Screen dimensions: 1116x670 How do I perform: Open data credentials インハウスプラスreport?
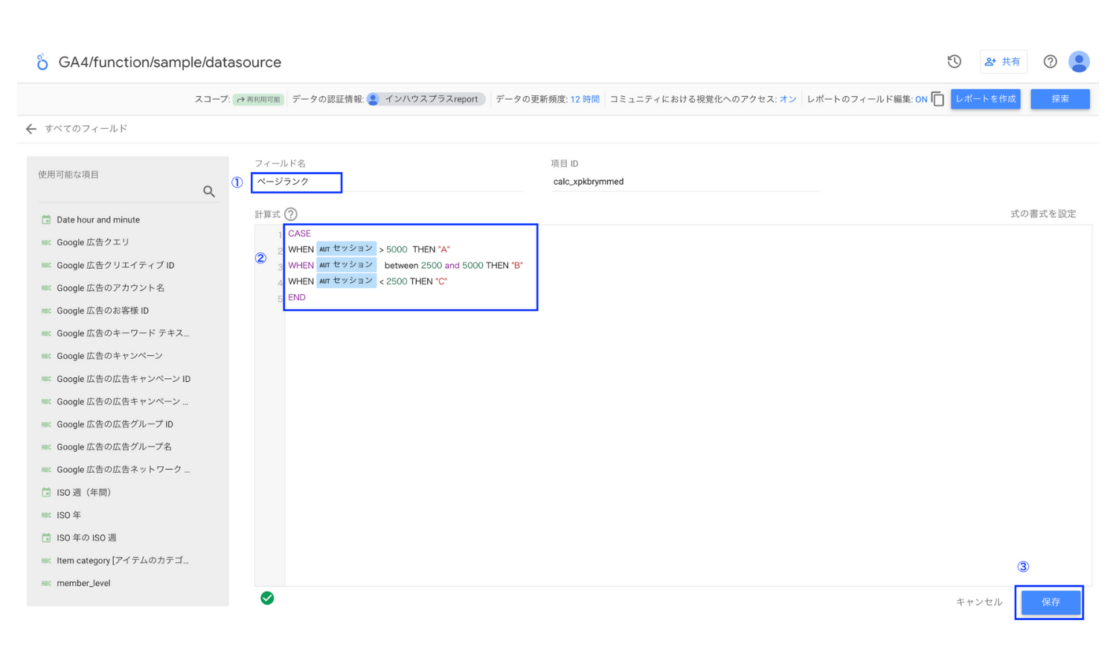click(426, 99)
